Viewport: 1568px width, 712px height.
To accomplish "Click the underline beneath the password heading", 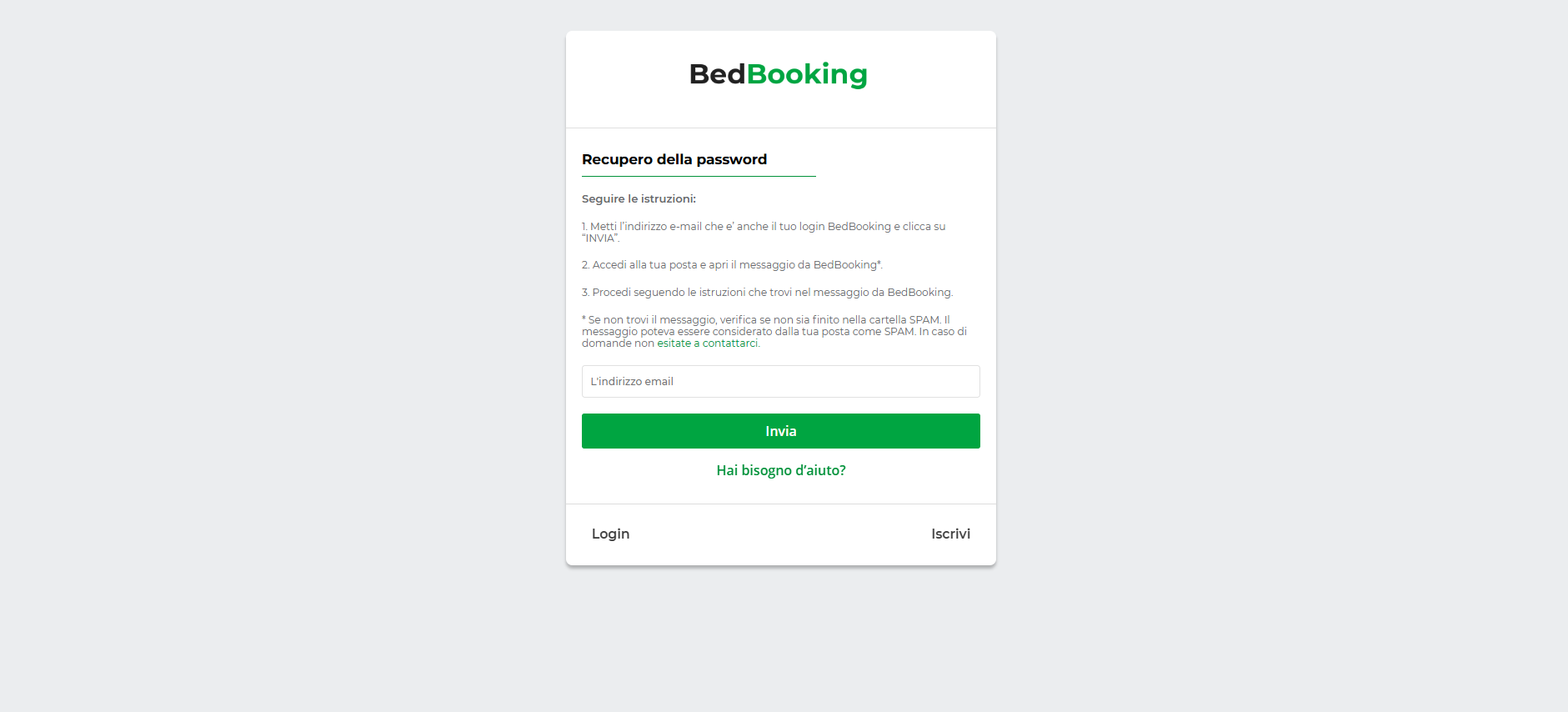I will coord(699,176).
